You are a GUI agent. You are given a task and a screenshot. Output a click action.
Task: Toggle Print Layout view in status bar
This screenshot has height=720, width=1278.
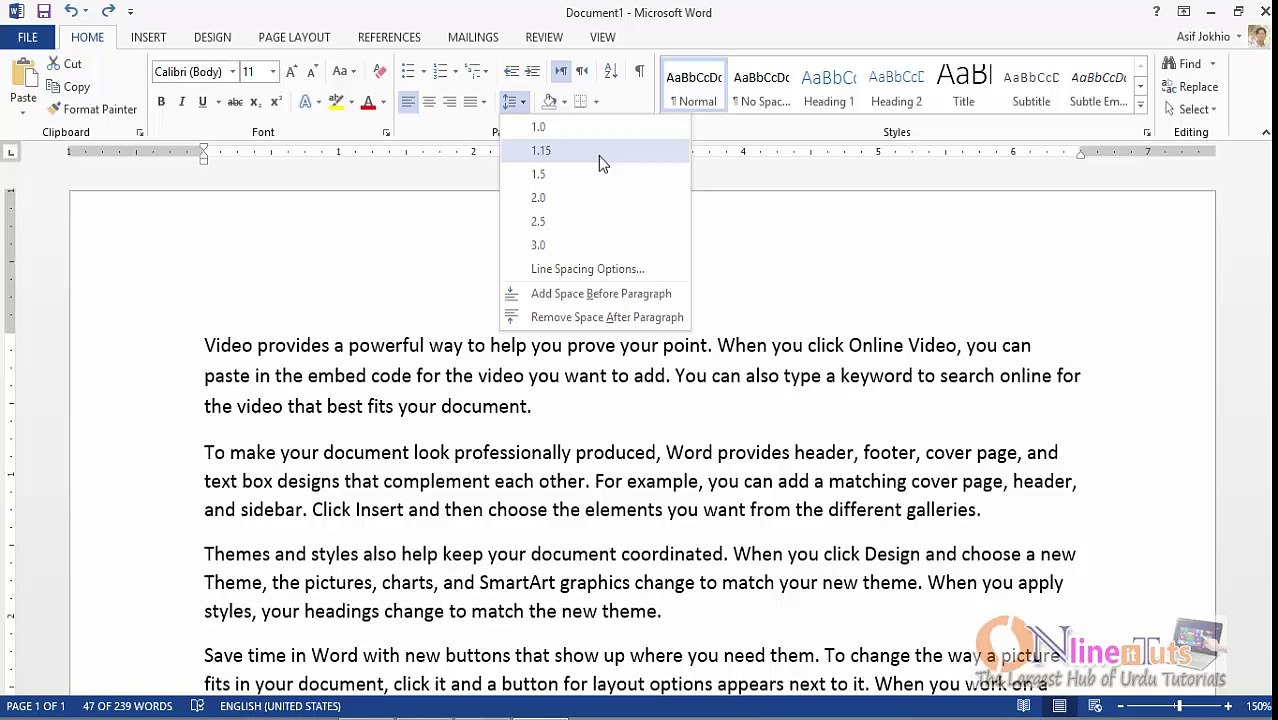tap(1059, 706)
